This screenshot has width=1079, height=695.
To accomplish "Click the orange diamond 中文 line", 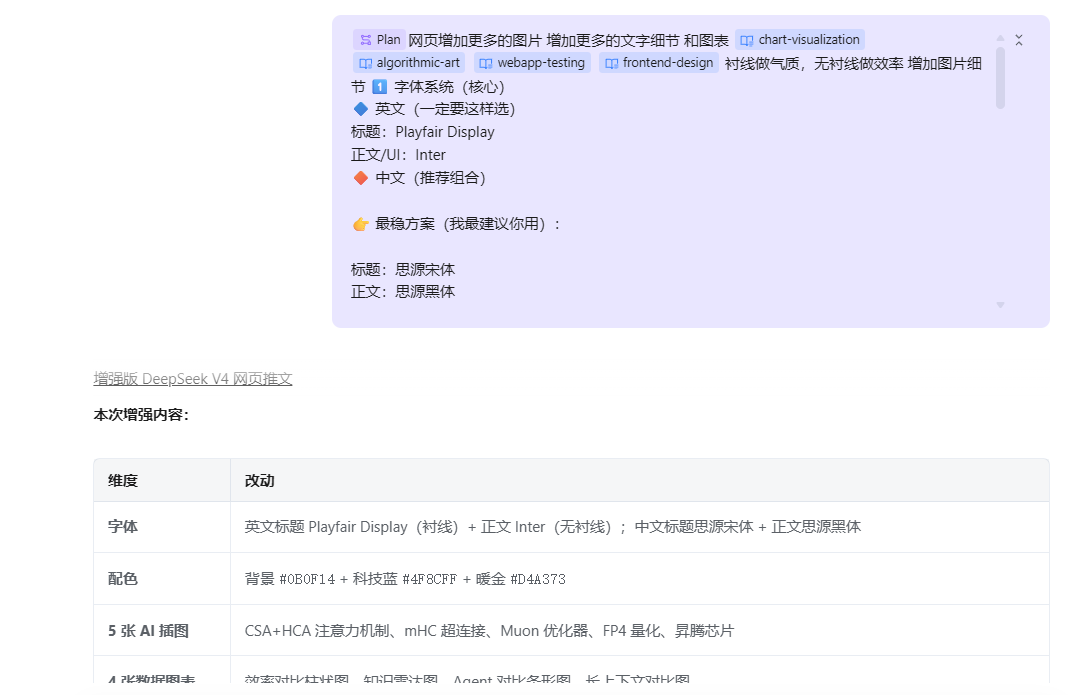I will tap(419, 178).
